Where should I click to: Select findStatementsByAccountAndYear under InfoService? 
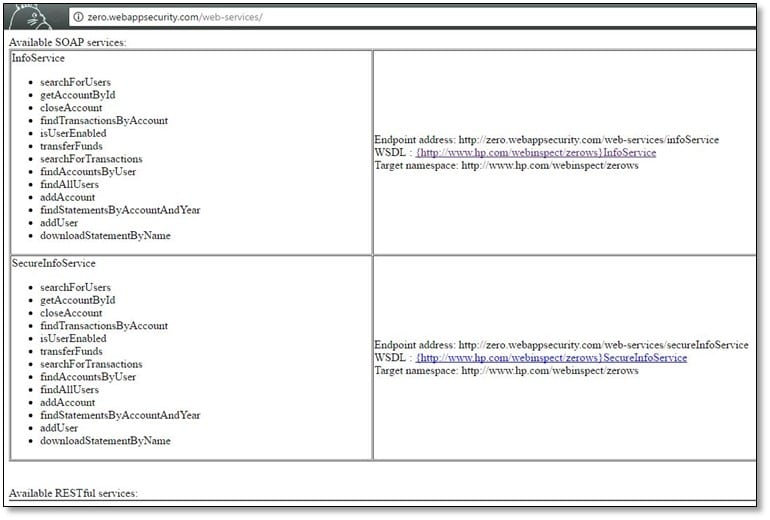pos(120,210)
